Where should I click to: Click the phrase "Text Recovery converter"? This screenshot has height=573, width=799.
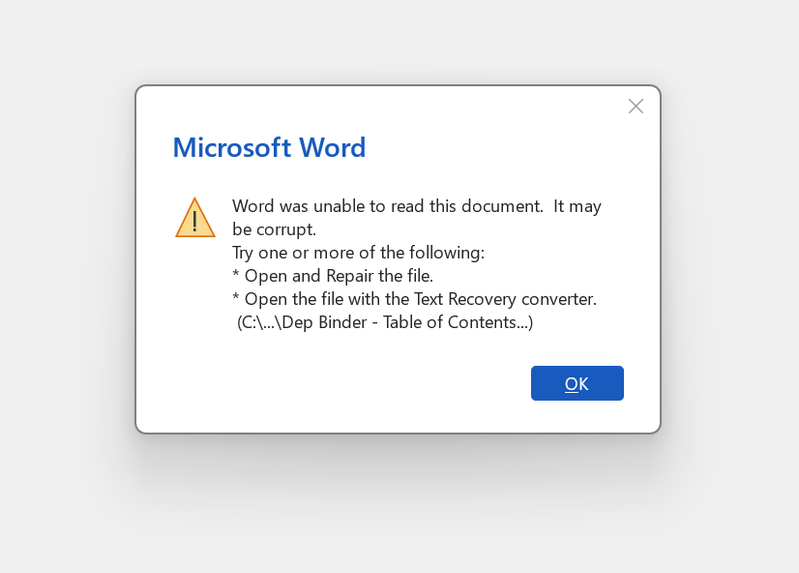(505, 298)
